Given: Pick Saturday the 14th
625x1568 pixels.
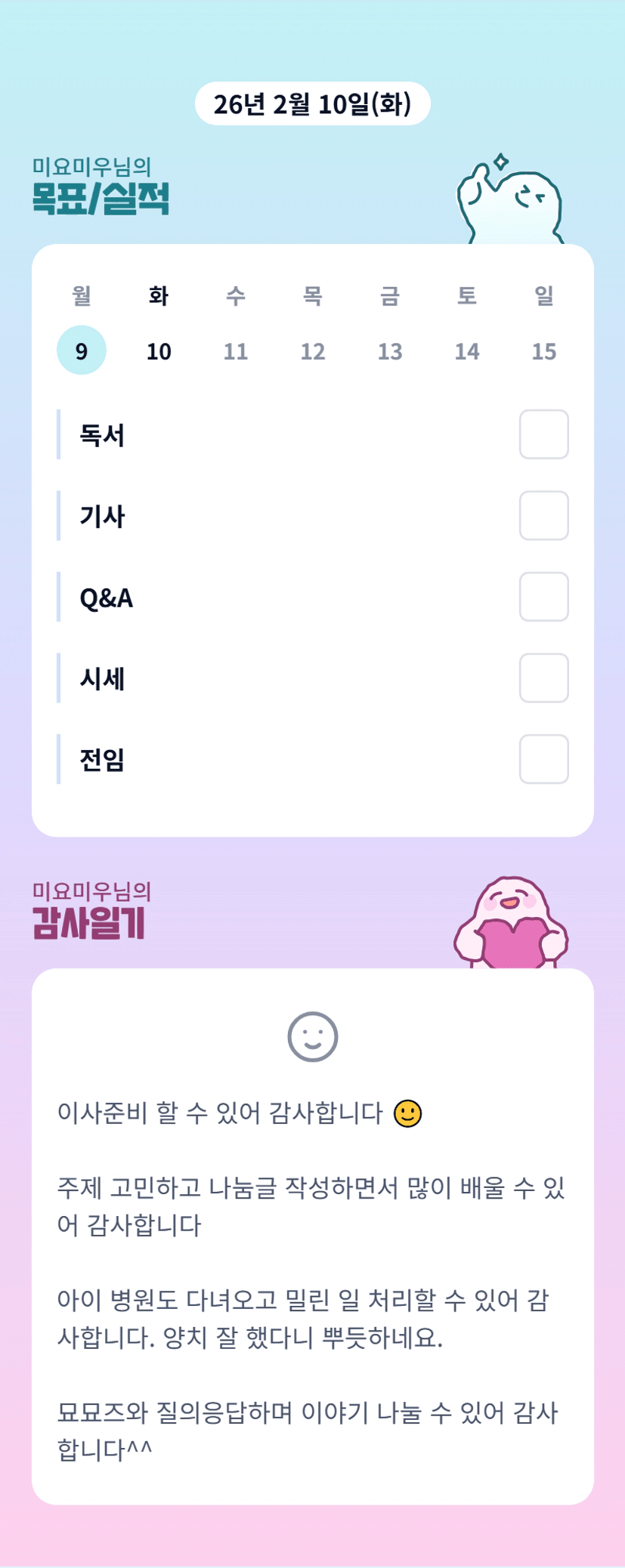Looking at the screenshot, I should (467, 350).
